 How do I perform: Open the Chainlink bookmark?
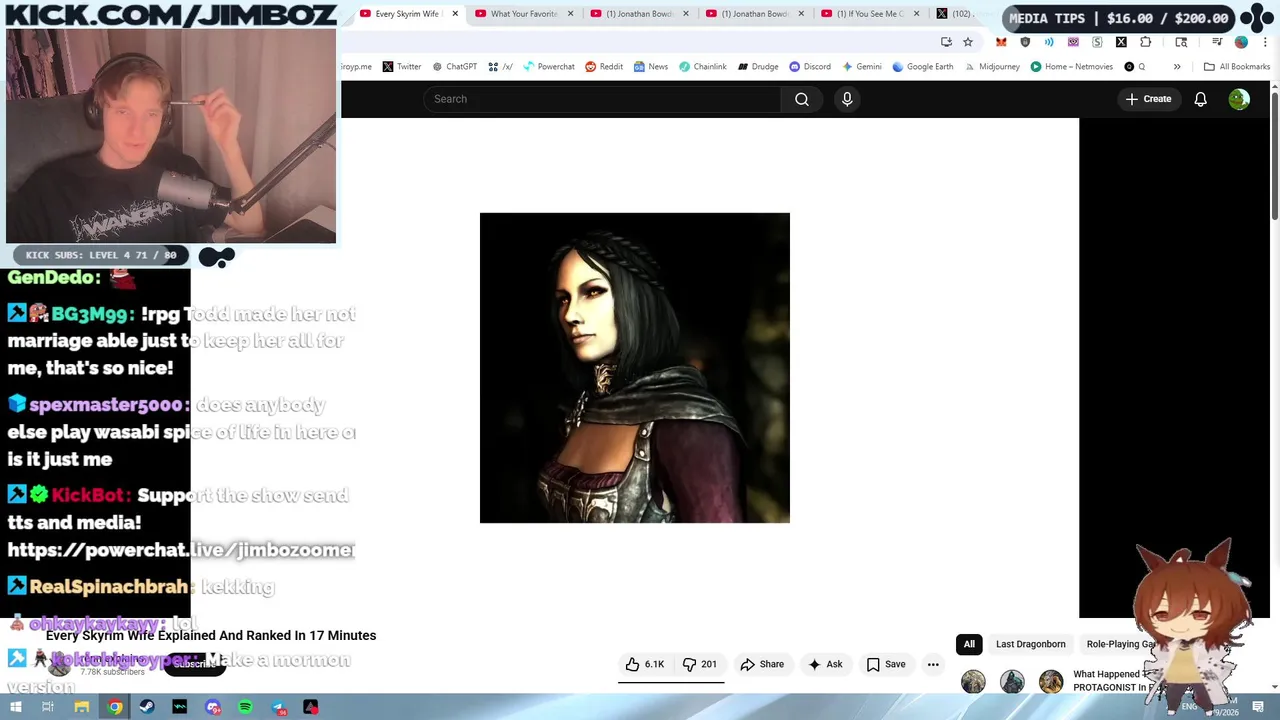click(703, 67)
